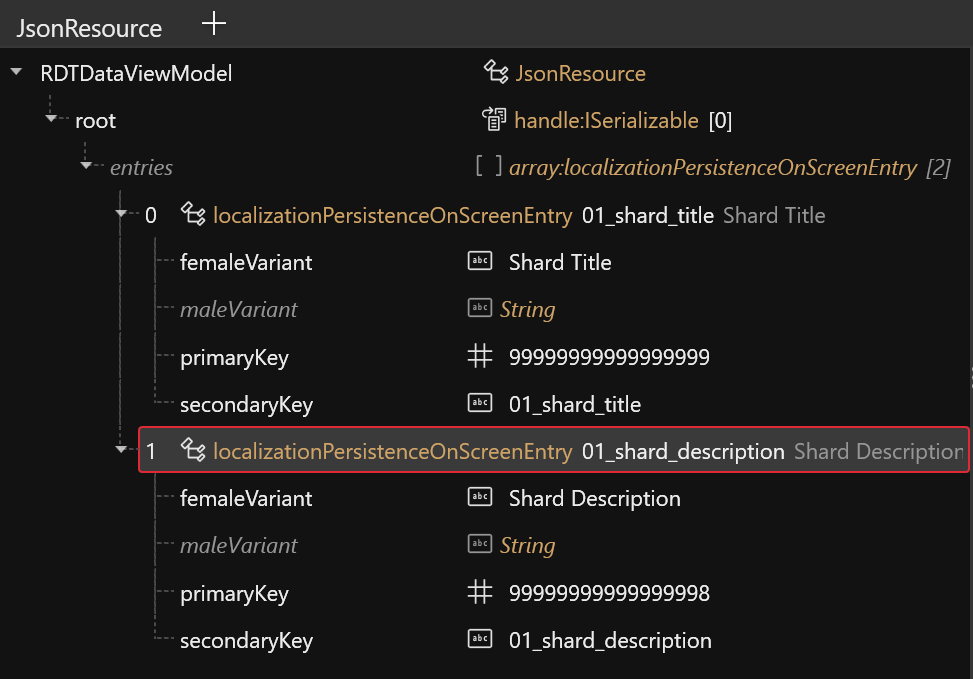
Task: Select femaleVariant value Shard Description
Action: click(x=594, y=498)
